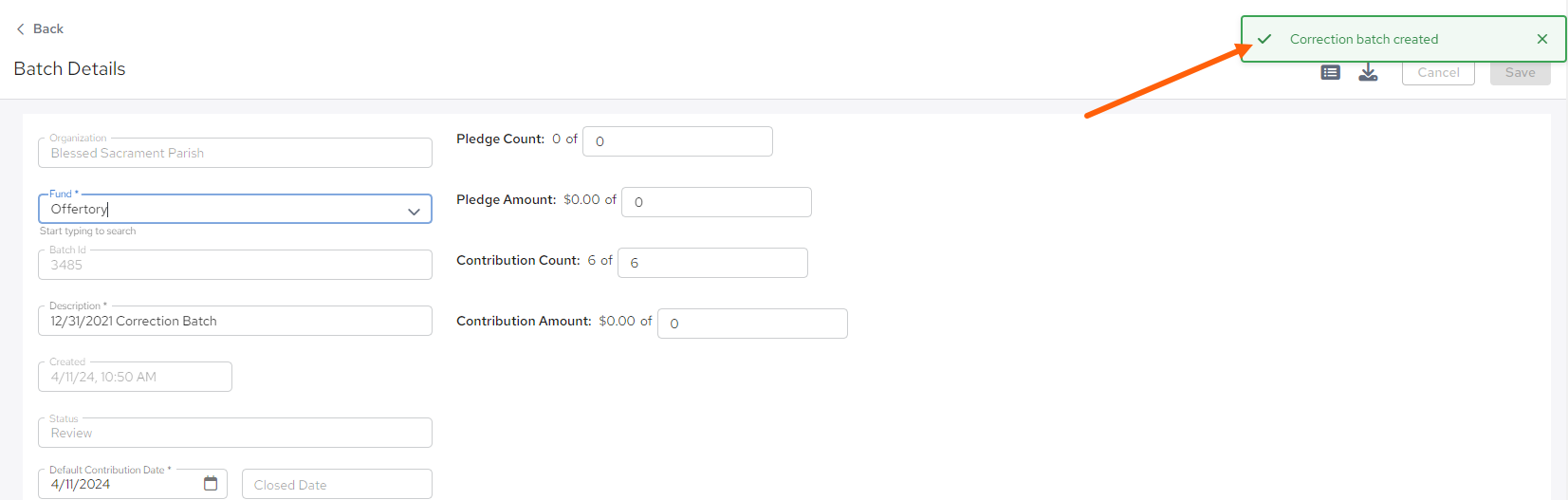
Task: Click the Back chevron arrow icon
Action: 21,29
